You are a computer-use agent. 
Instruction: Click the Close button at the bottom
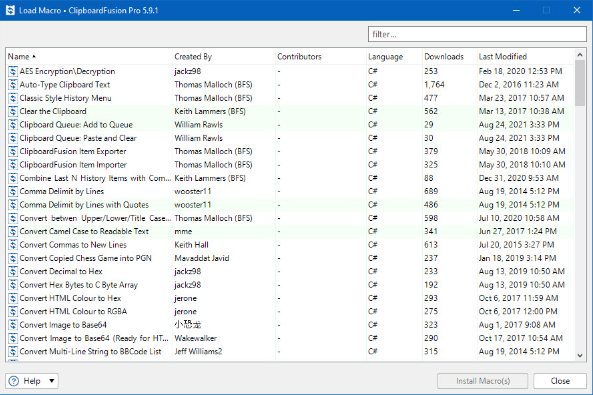pos(560,381)
